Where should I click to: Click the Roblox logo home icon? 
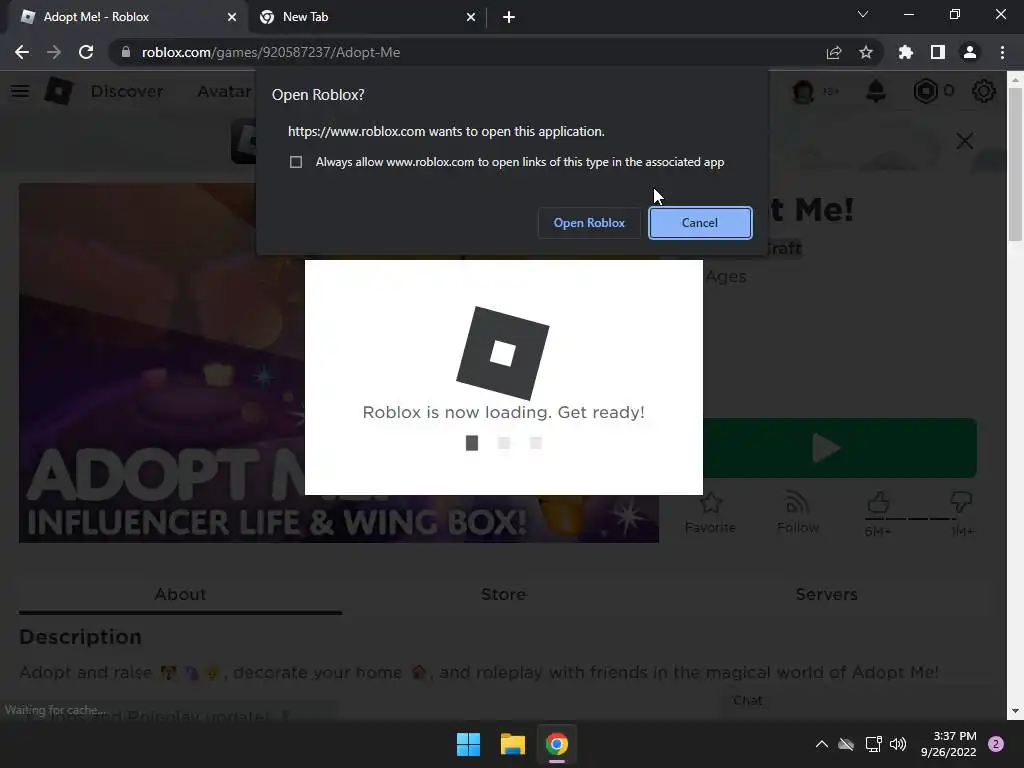click(59, 91)
